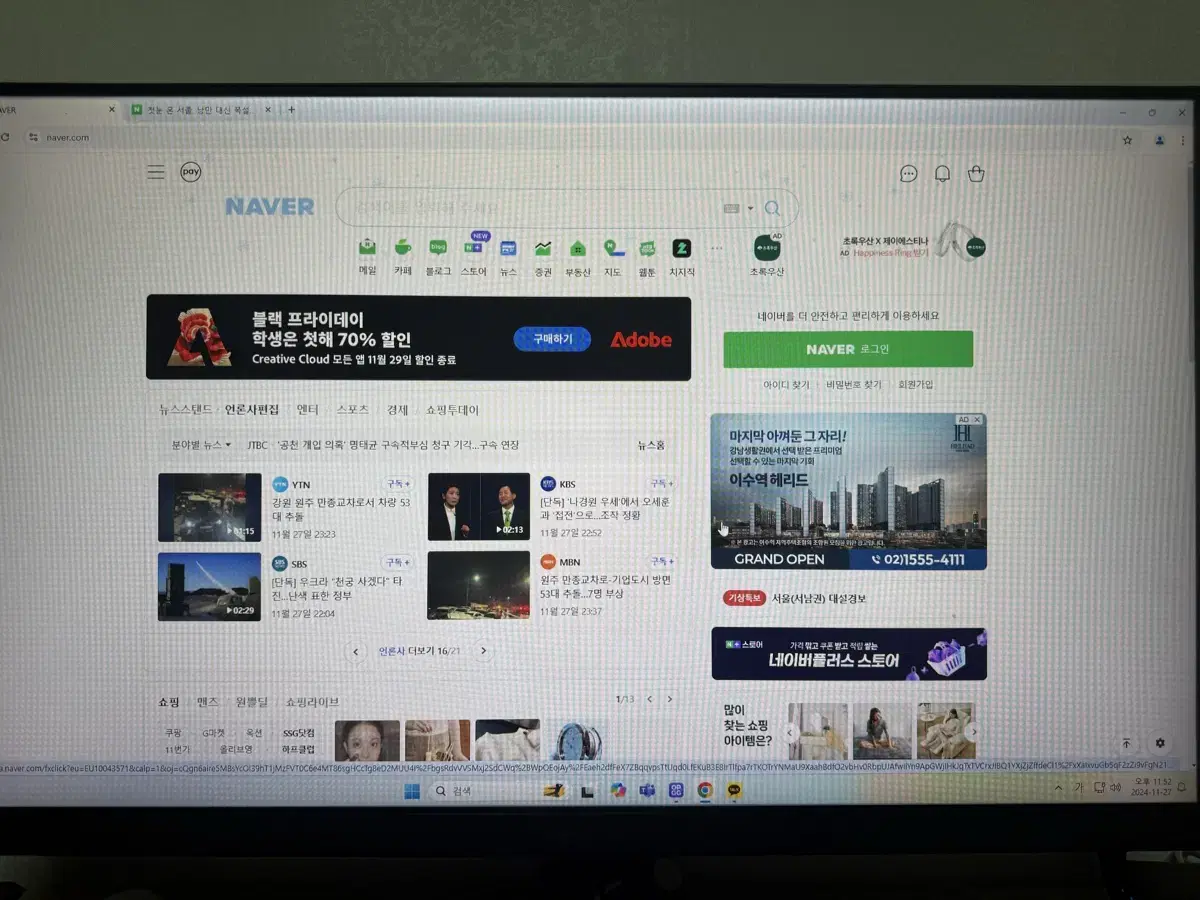Subscribe to KBS with 구독 button

(x=661, y=483)
